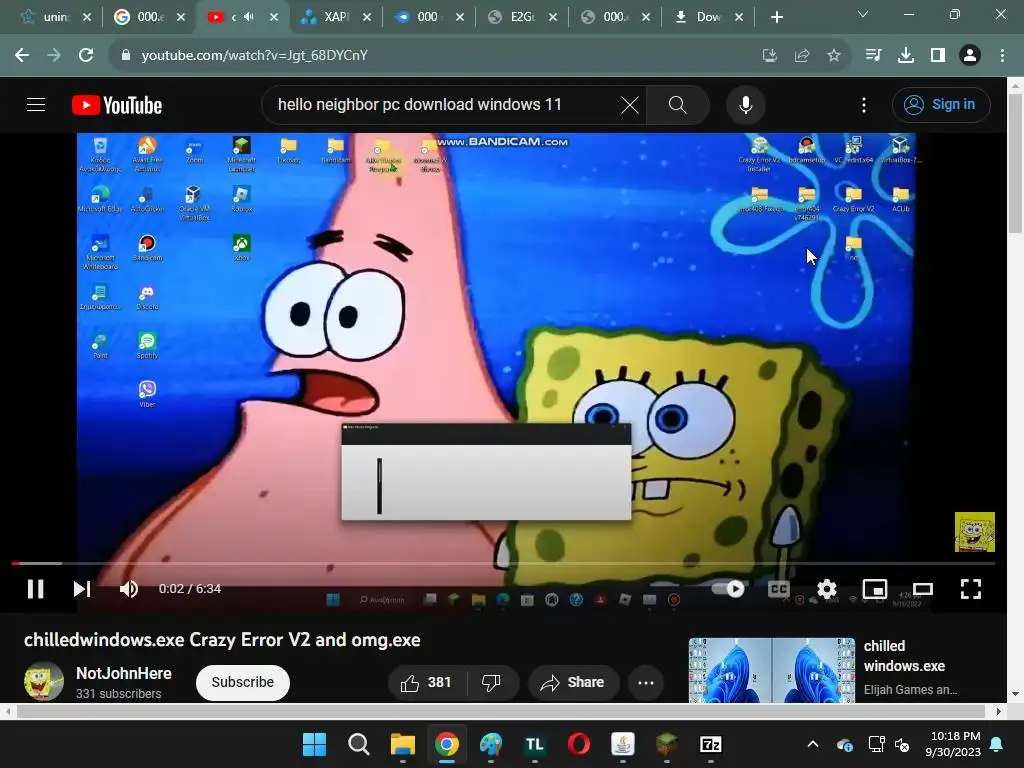Open Chrome three-dot menu

[1002, 56]
